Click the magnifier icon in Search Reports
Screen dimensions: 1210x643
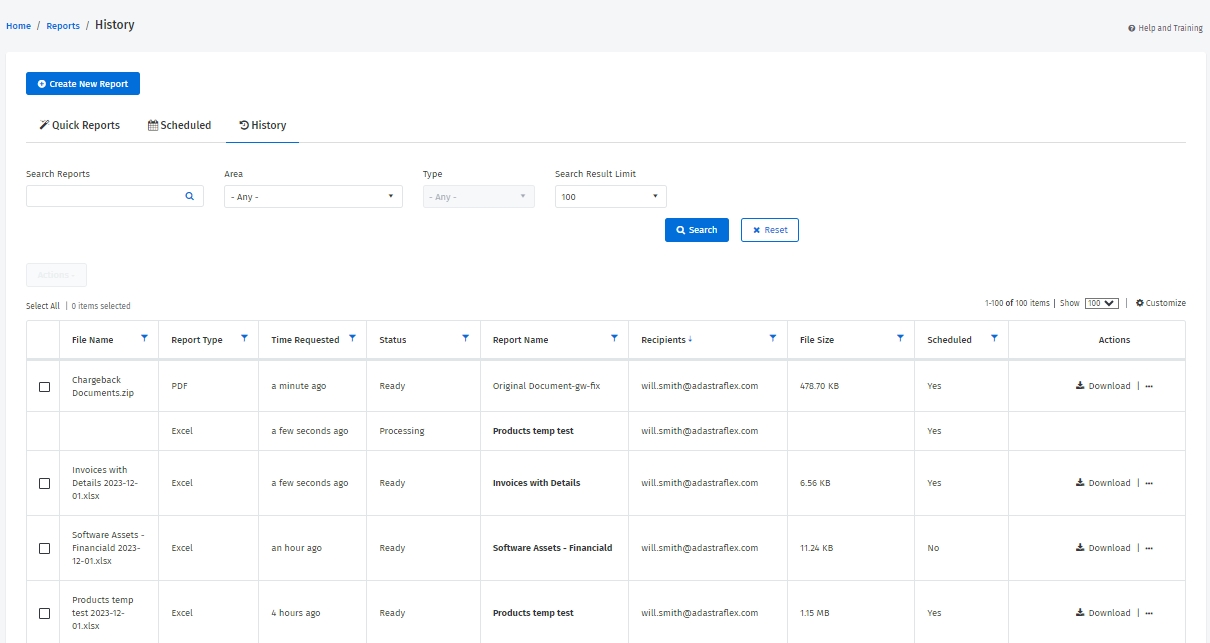pos(189,197)
